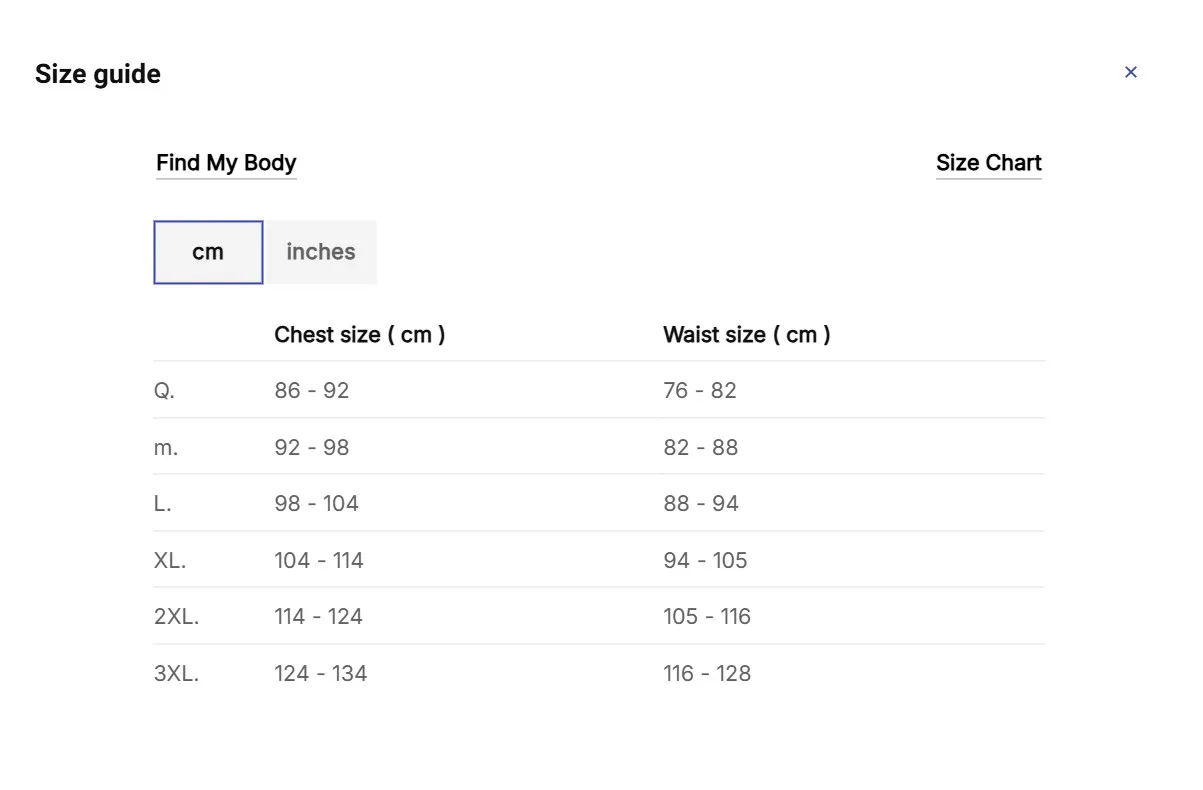1203x790 pixels.
Task: Click chest value 86 - 92
Action: tap(312, 390)
